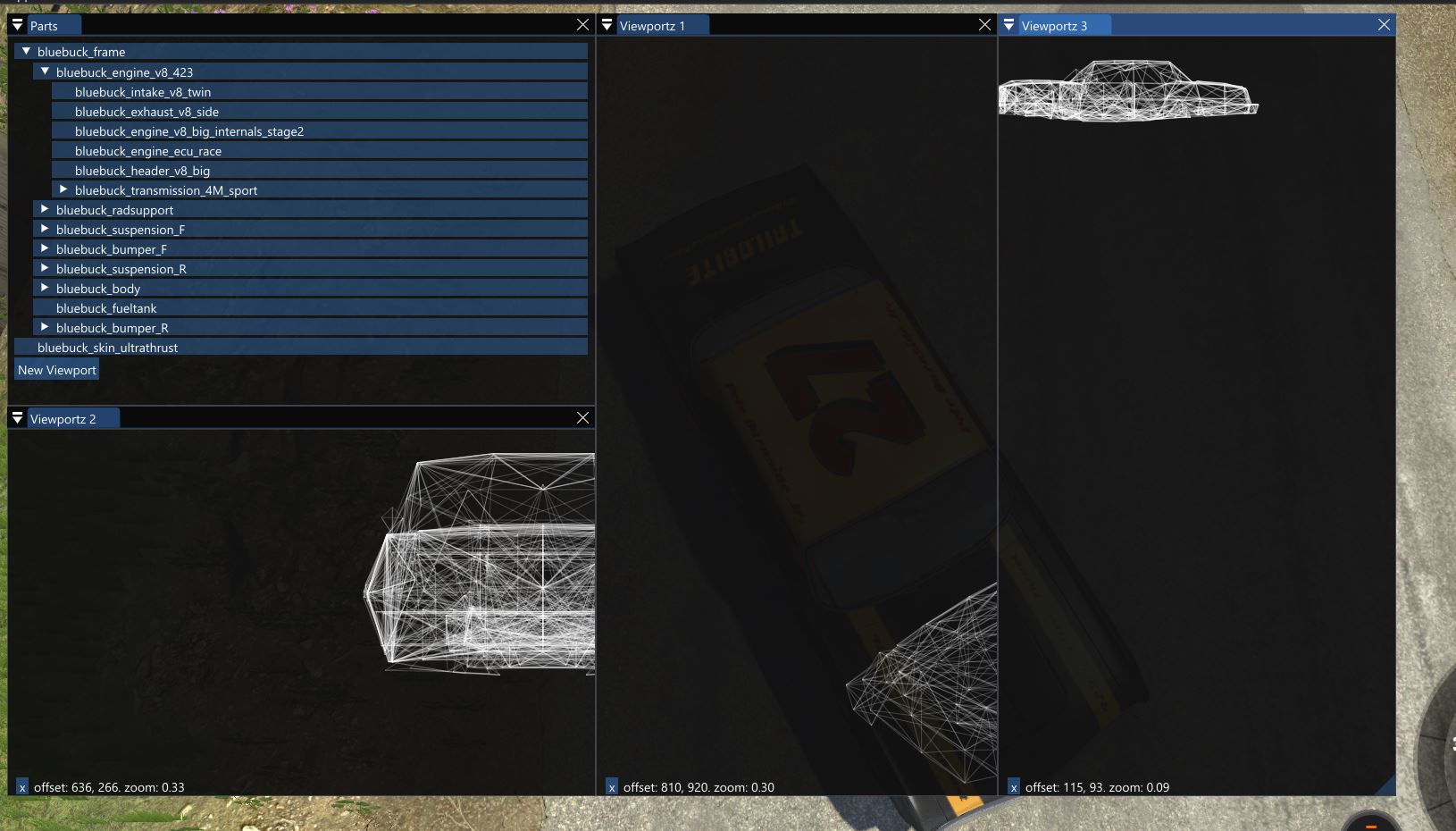
Task: Click the bluebuck_transmission_4M_sport label
Action: pyautogui.click(x=166, y=190)
